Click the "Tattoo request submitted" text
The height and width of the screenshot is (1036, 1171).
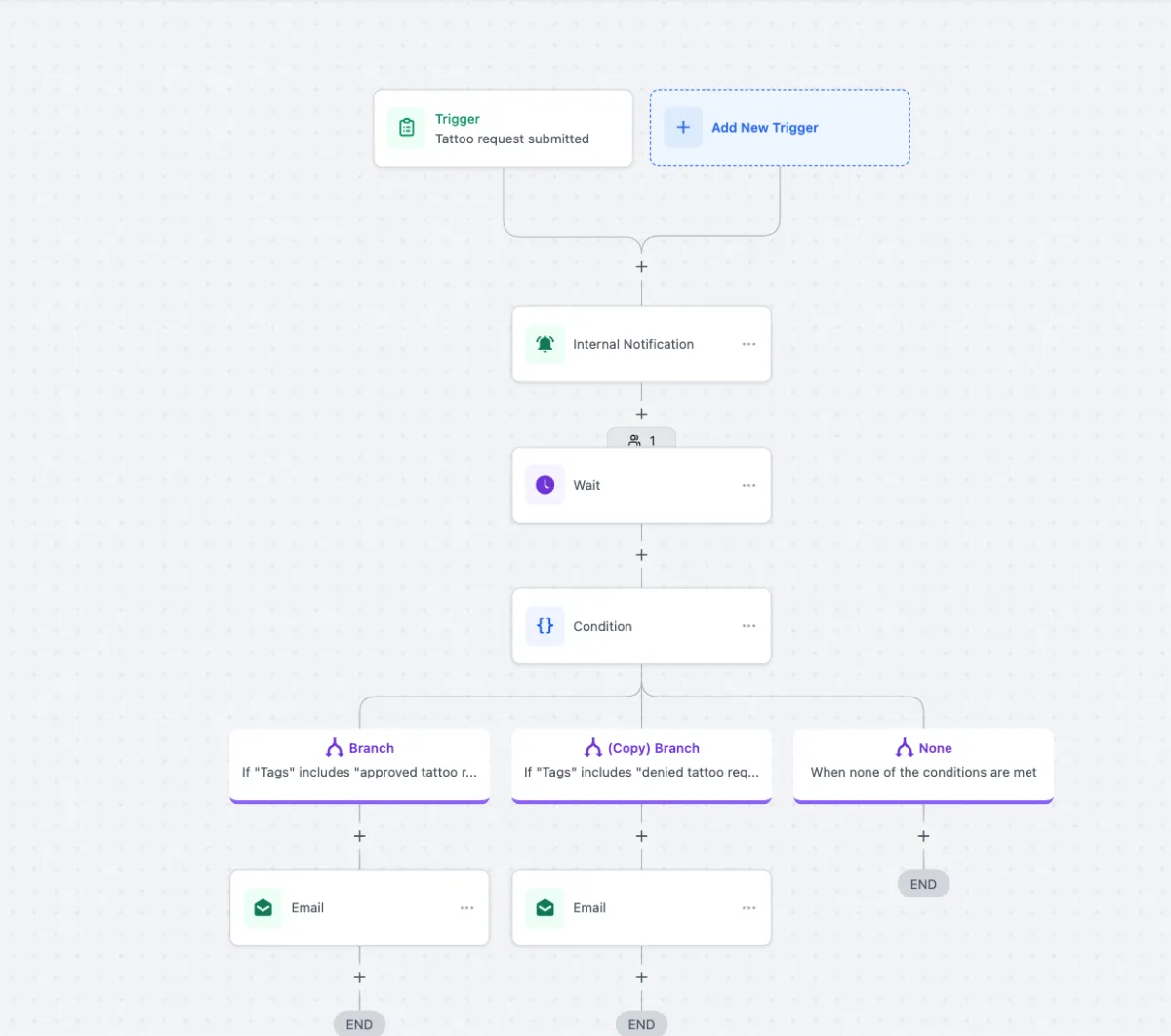[512, 139]
